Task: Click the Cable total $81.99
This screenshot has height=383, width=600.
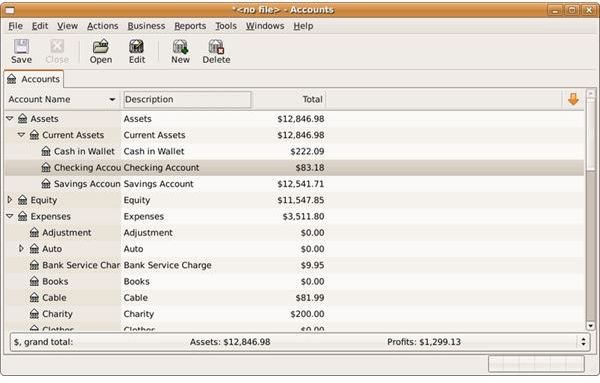Action: pos(310,298)
